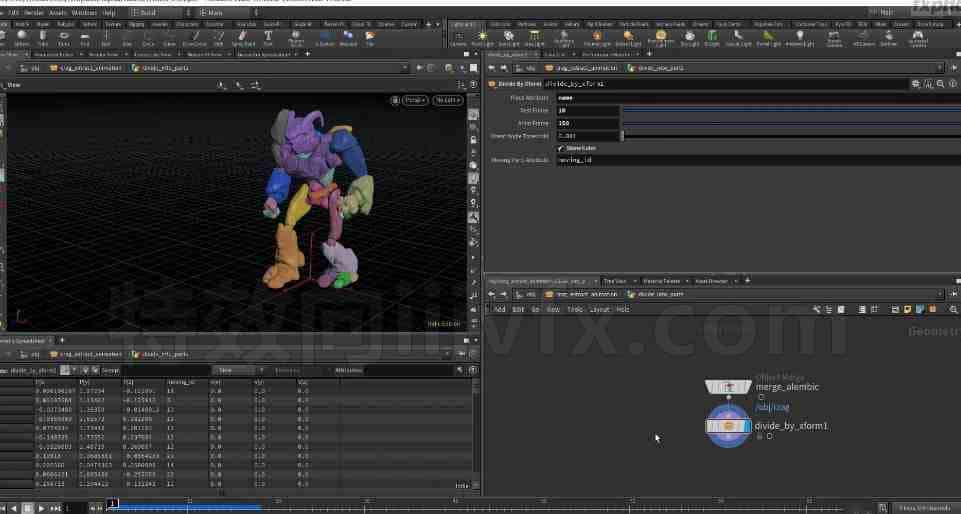The width and height of the screenshot is (961, 514).
Task: Open the Build desktop dropdown
Action: click(159, 12)
